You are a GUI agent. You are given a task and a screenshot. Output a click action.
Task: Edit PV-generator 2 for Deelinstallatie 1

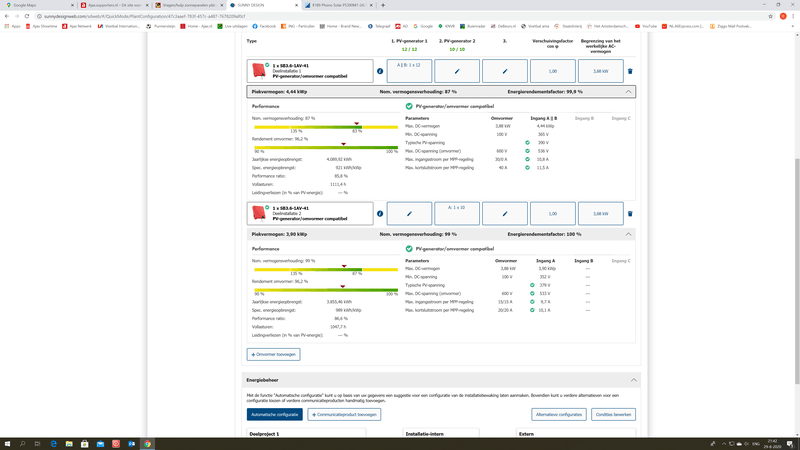click(x=457, y=71)
